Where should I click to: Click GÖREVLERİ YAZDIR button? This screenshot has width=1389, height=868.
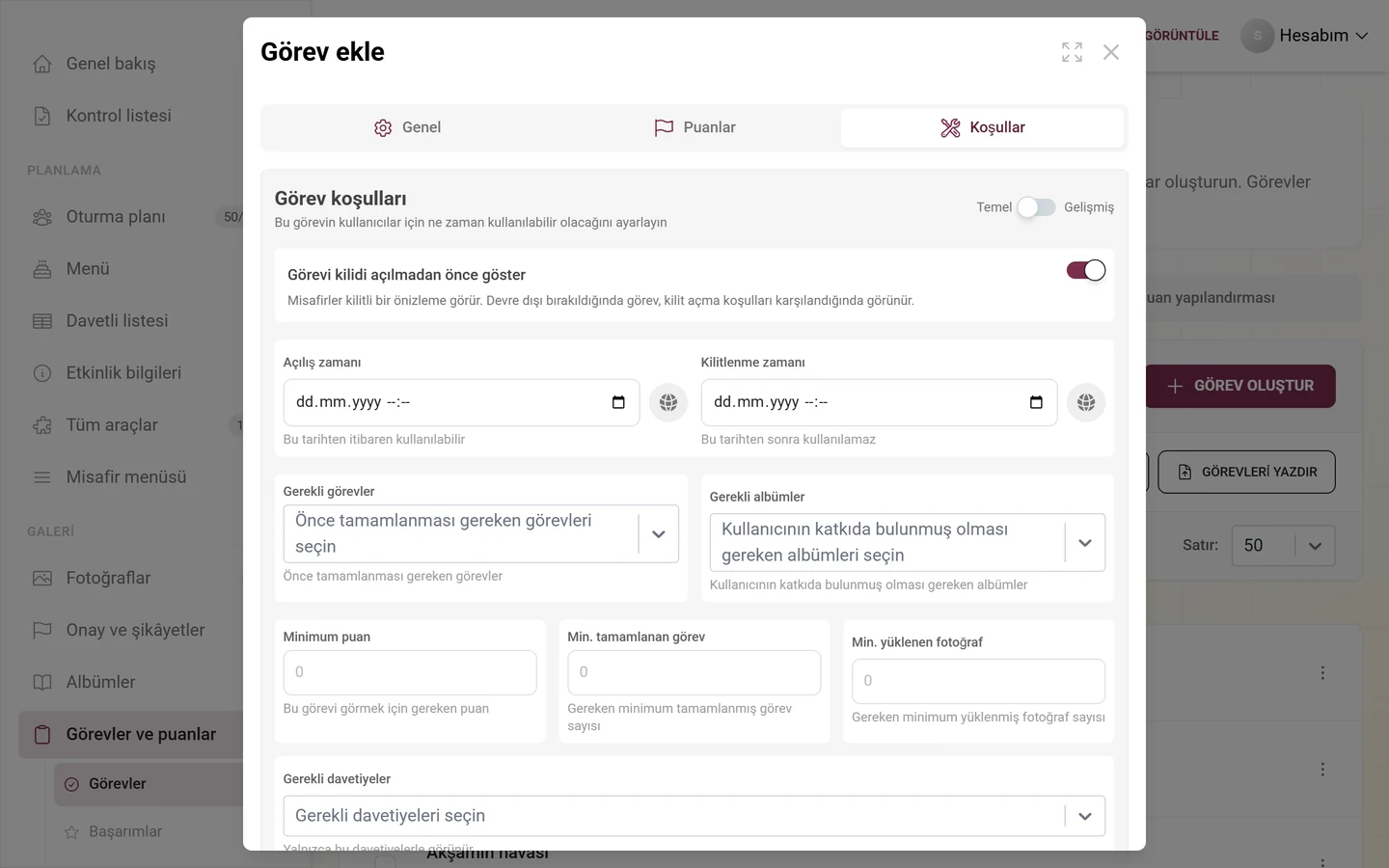[1246, 472]
